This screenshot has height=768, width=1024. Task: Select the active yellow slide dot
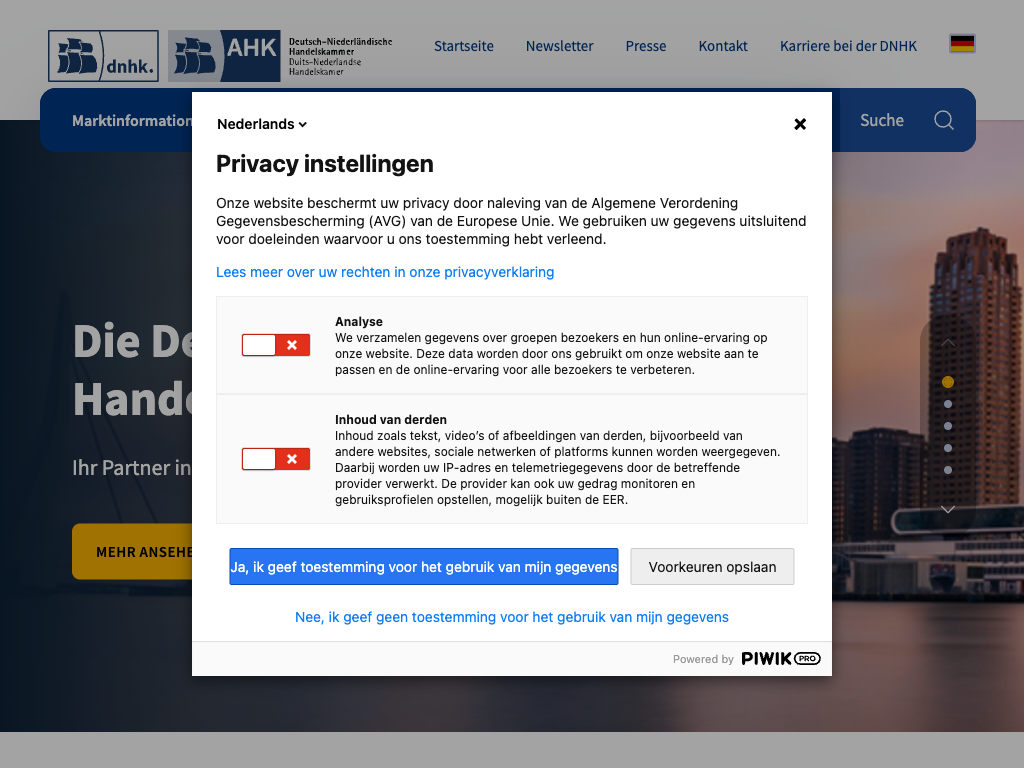pyautogui.click(x=948, y=382)
